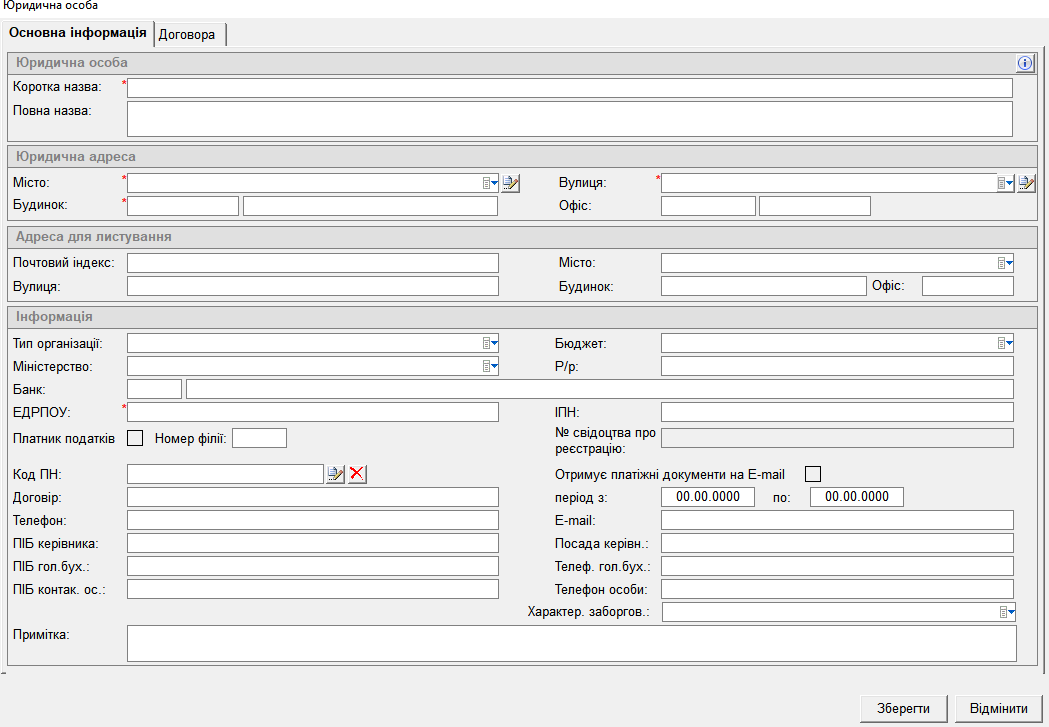This screenshot has height=727, width=1049.
Task: Click into the ЄДРПОУ text field
Action: [x=312, y=412]
